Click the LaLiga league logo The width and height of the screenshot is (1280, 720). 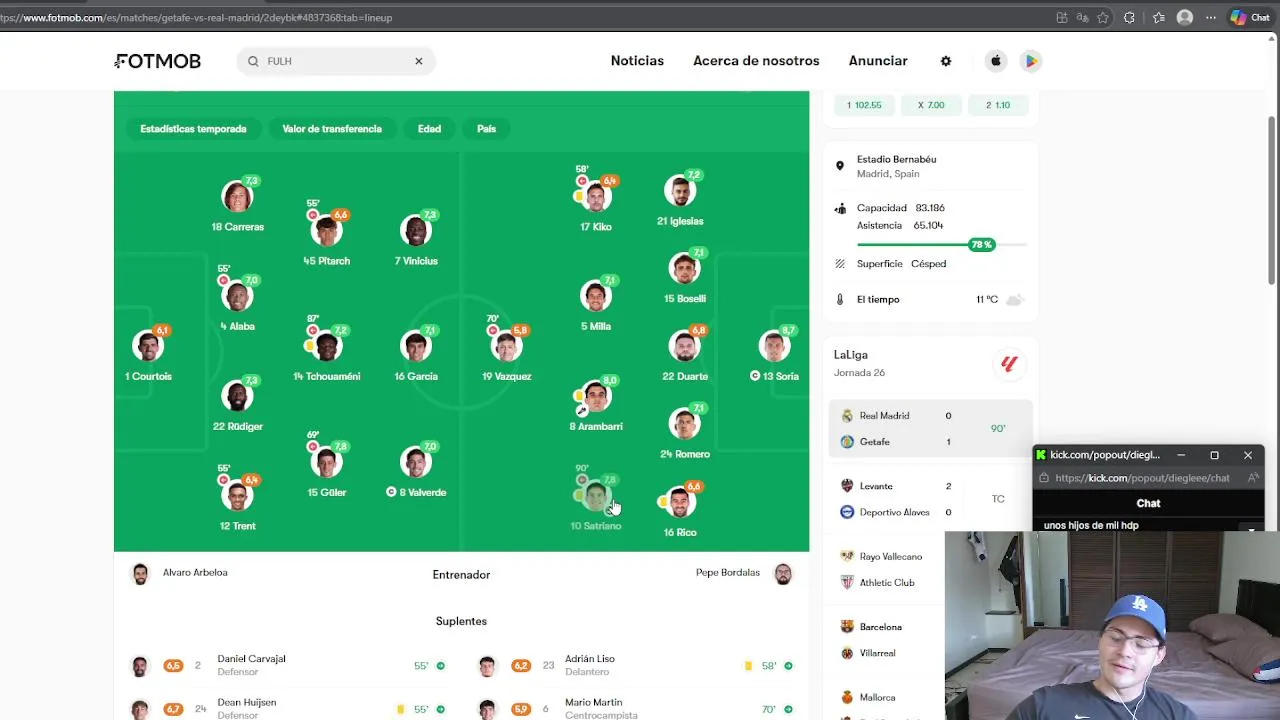[1009, 364]
